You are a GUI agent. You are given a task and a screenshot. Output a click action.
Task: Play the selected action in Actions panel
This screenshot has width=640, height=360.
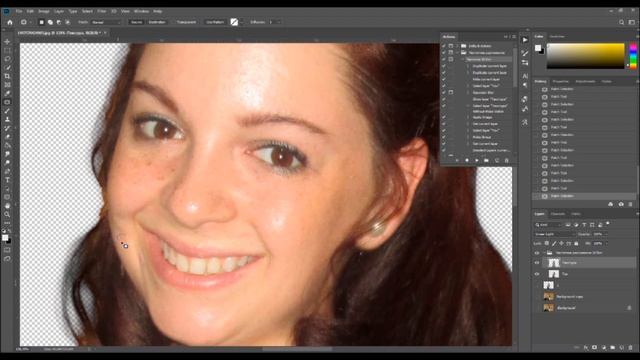(x=477, y=160)
